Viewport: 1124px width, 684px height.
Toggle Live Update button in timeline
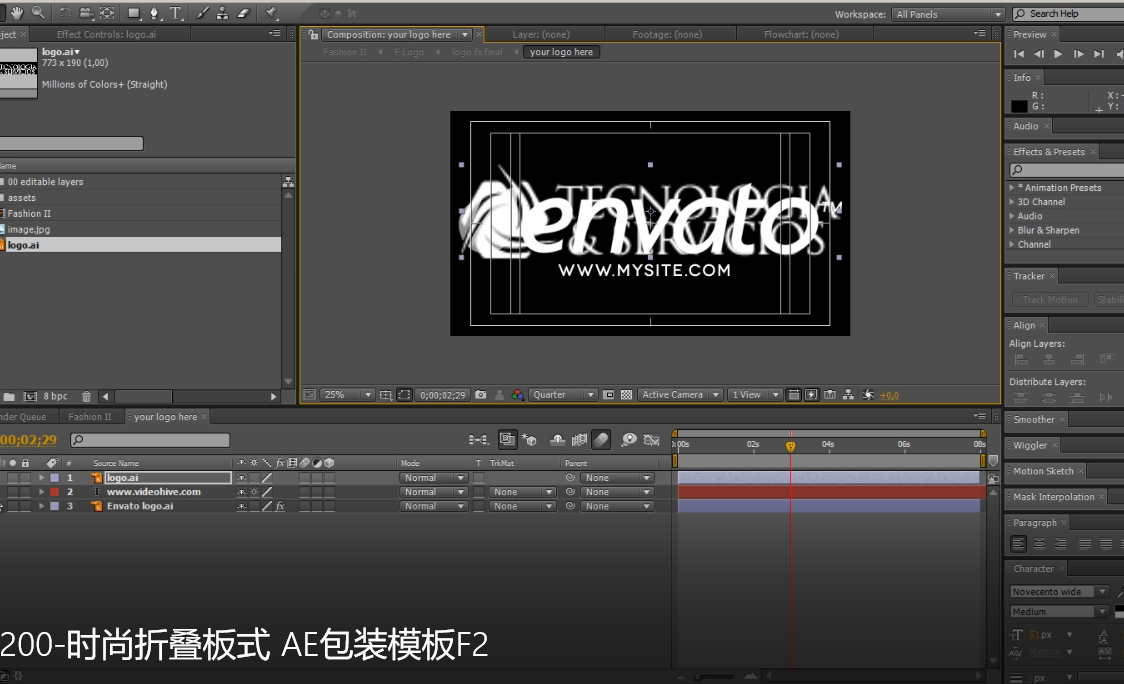point(508,440)
